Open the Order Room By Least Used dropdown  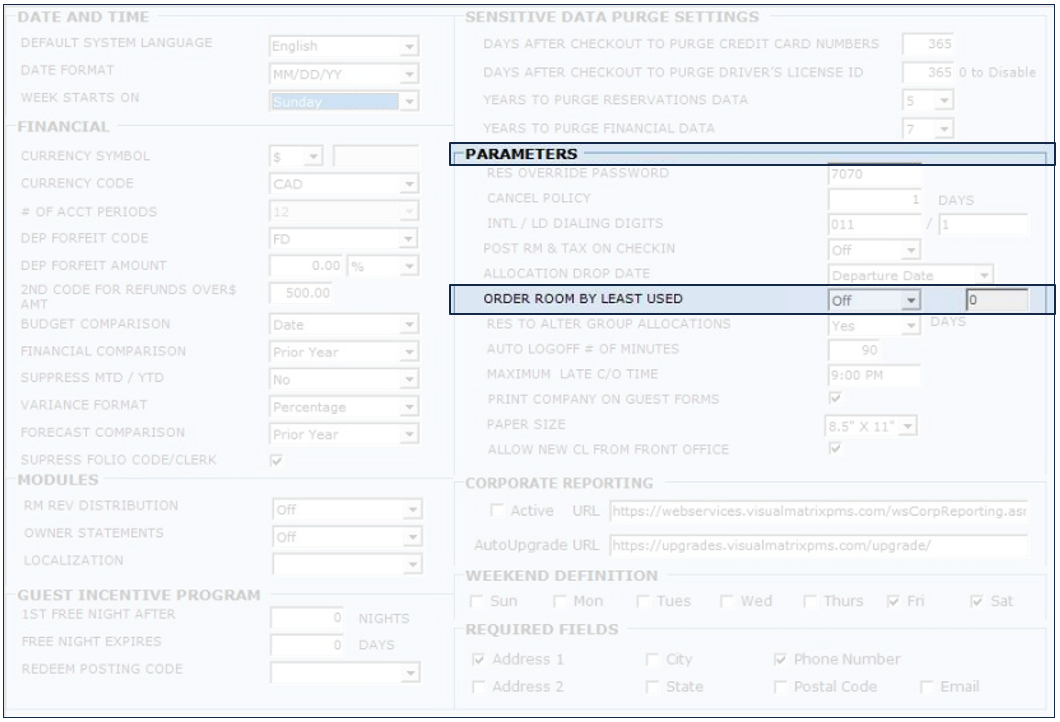click(909, 300)
